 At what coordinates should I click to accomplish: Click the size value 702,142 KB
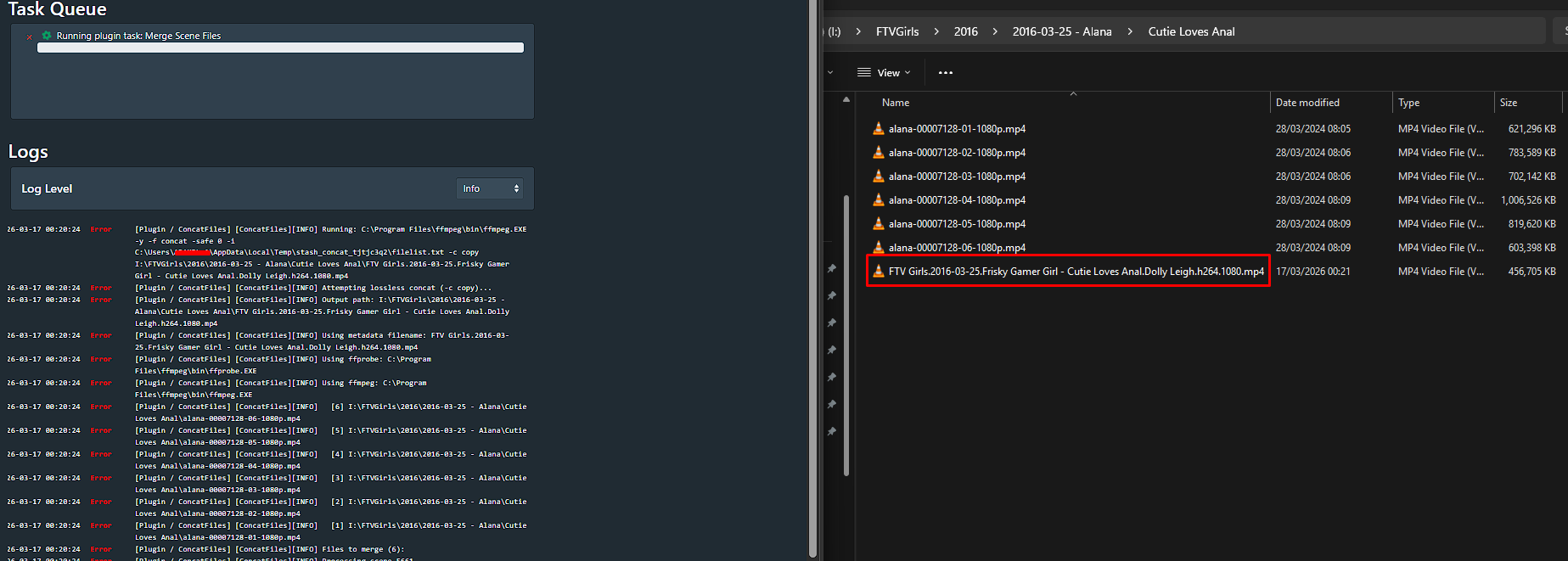point(1532,177)
